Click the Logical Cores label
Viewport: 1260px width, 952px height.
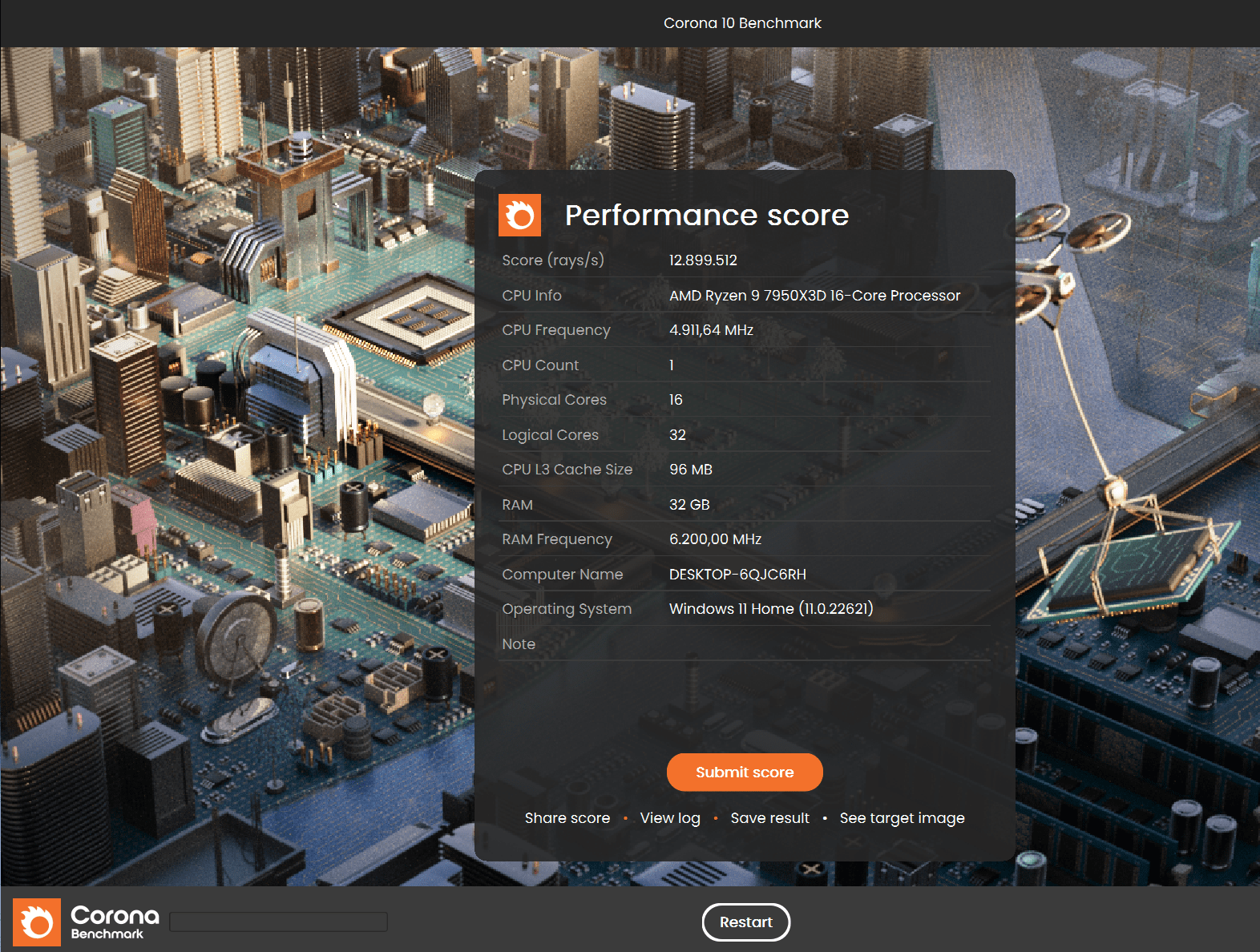click(x=550, y=435)
